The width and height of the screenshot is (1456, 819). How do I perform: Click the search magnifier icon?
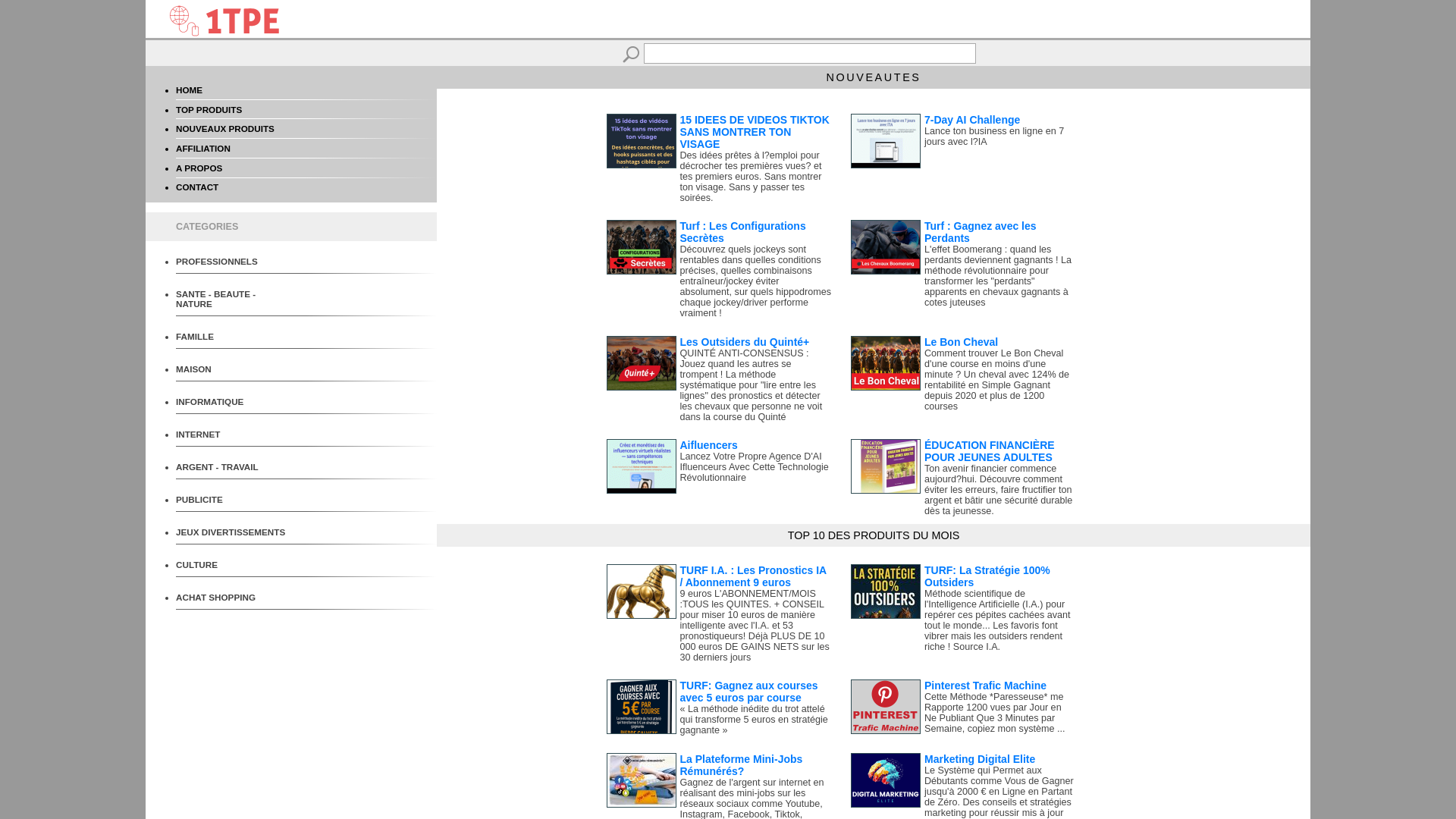point(630,54)
